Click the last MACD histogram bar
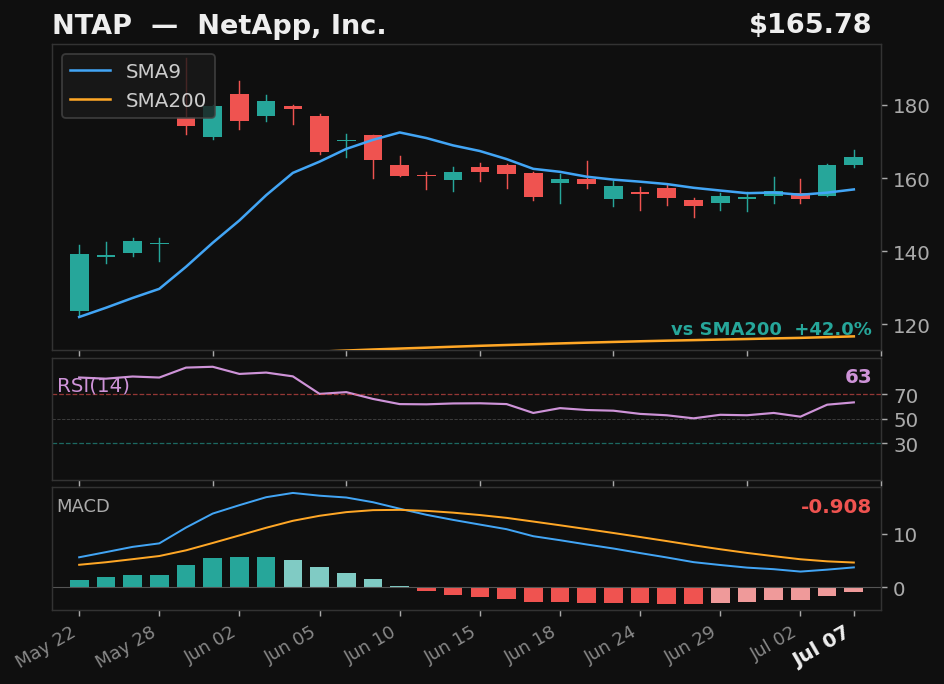The image size is (944, 684). [854, 590]
